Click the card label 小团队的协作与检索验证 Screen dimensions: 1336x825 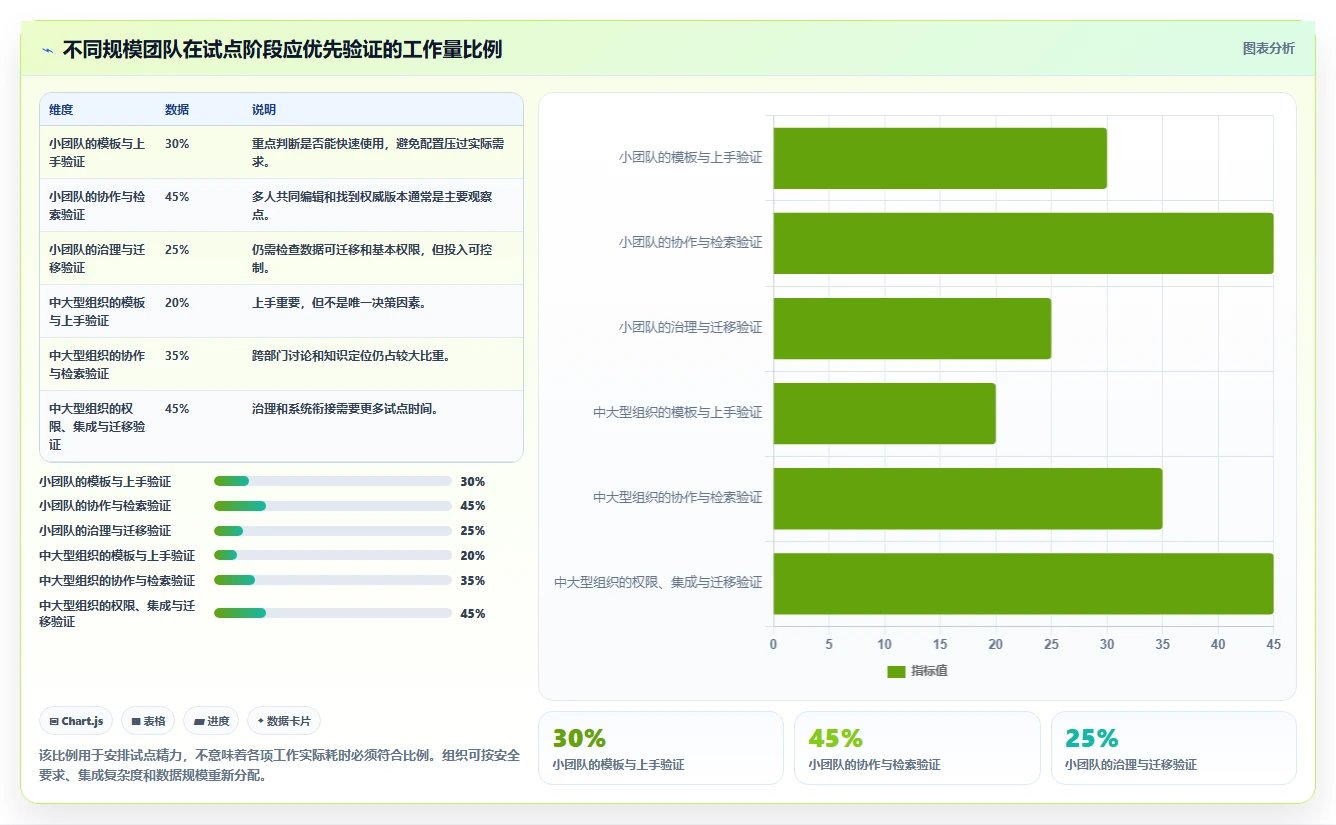tap(874, 765)
